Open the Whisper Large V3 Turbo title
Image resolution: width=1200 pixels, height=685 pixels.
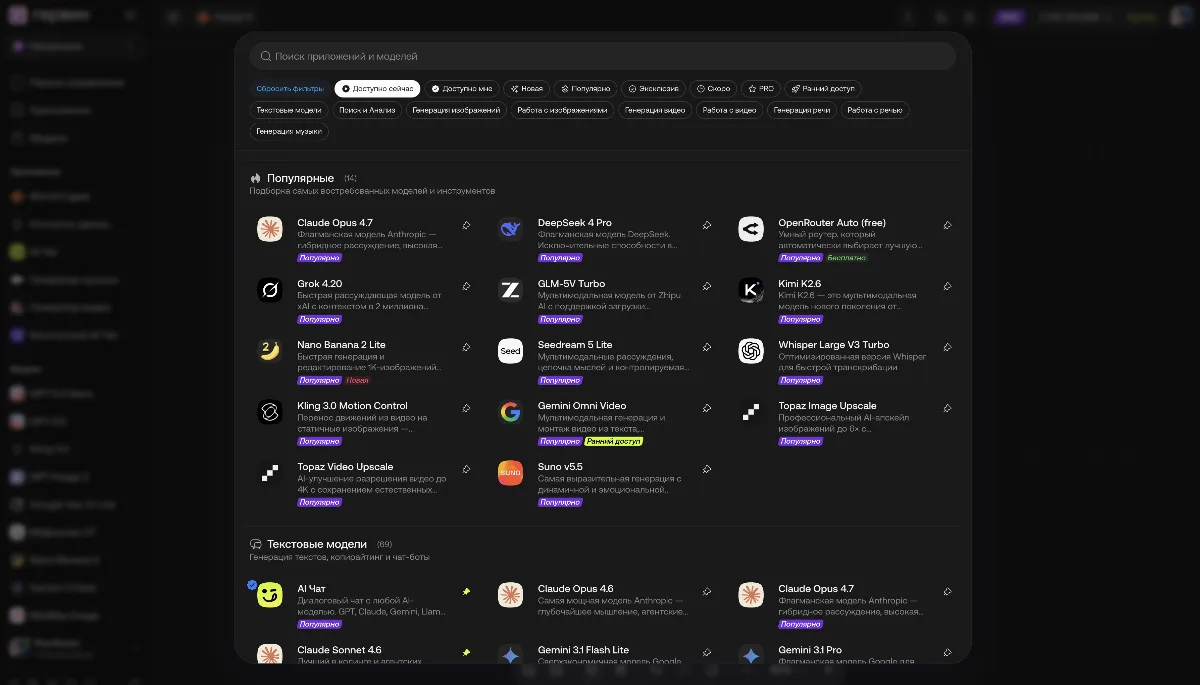pos(834,345)
